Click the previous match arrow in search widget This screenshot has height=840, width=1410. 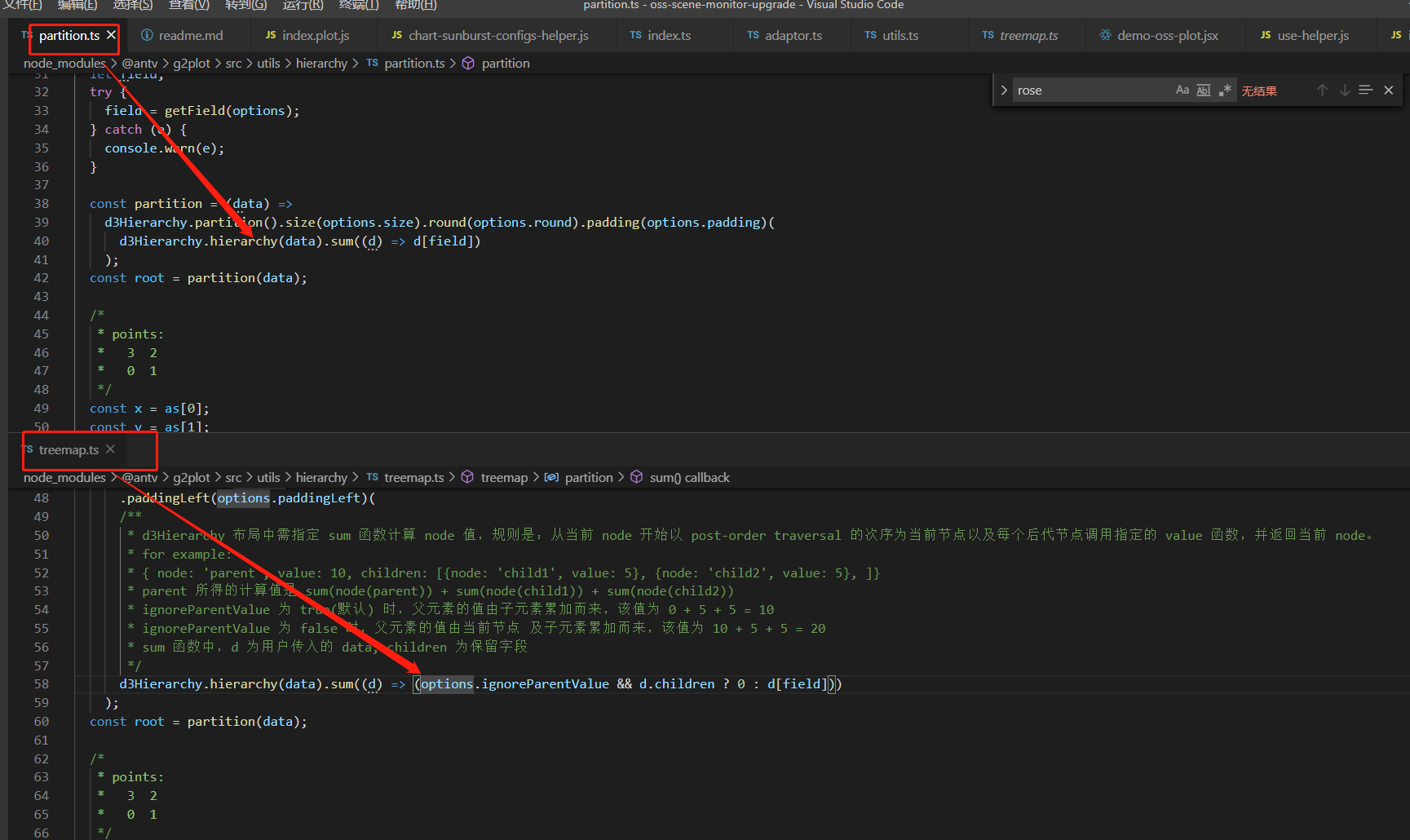(1322, 90)
